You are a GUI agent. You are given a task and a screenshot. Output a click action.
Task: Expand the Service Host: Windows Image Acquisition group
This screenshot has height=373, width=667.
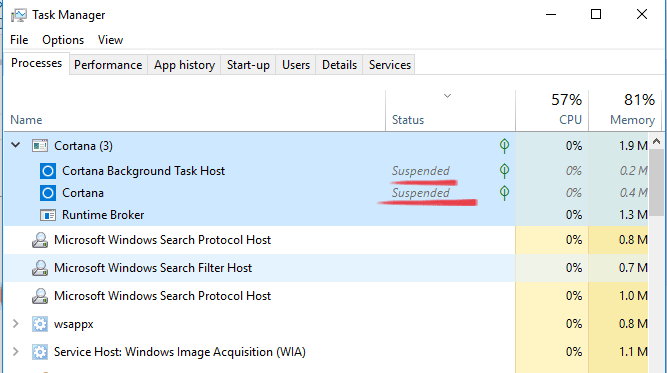[x=16, y=352]
